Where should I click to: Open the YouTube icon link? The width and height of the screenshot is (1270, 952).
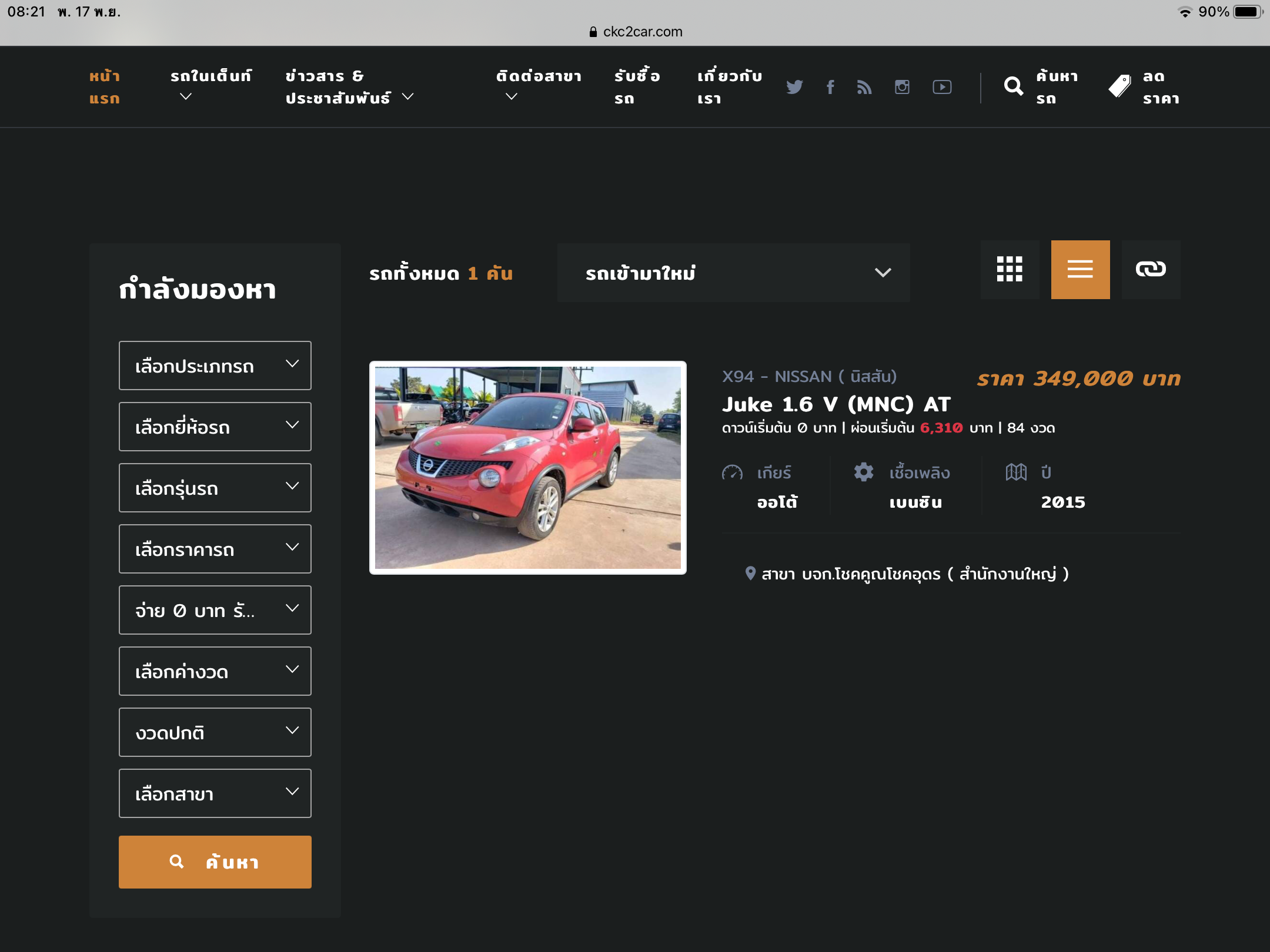[x=942, y=87]
